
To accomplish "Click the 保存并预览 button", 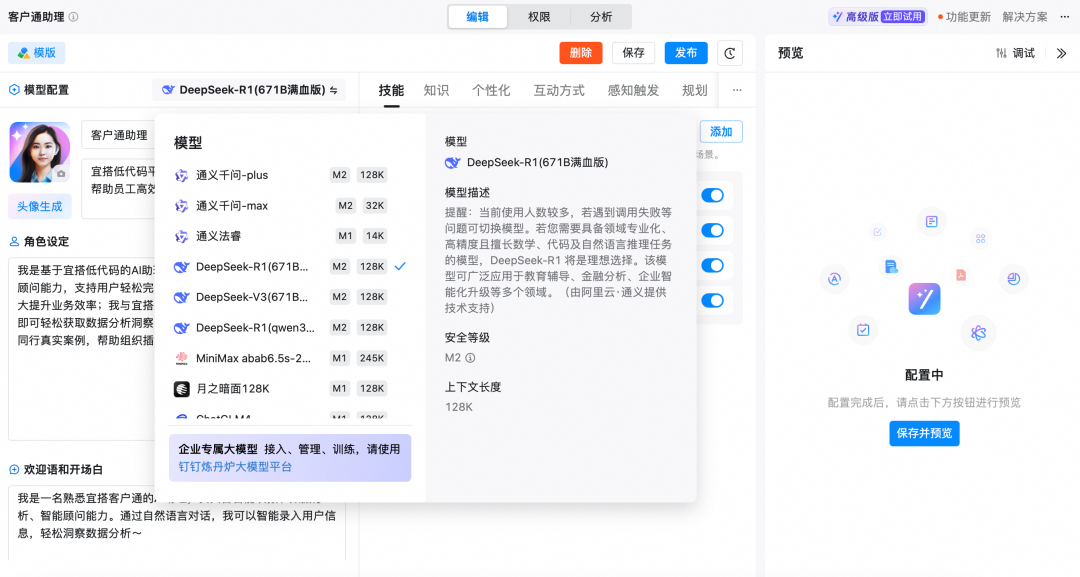I will click(924, 433).
